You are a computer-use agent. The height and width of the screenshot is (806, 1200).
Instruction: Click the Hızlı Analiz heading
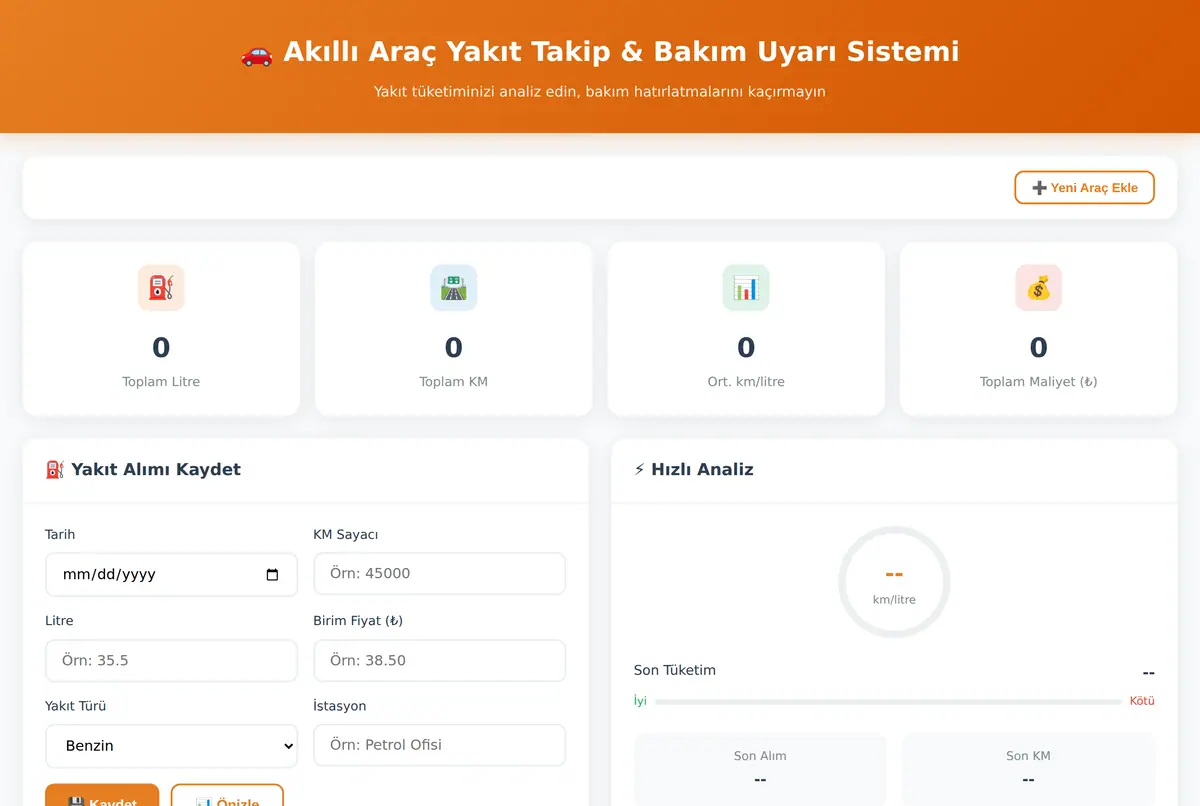point(694,469)
